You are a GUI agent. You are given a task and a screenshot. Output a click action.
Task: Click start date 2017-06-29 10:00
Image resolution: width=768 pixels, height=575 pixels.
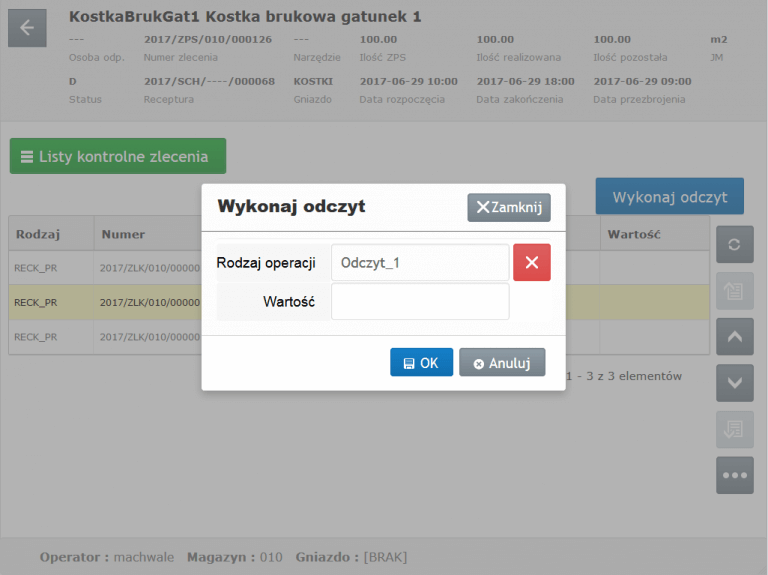coord(408,81)
